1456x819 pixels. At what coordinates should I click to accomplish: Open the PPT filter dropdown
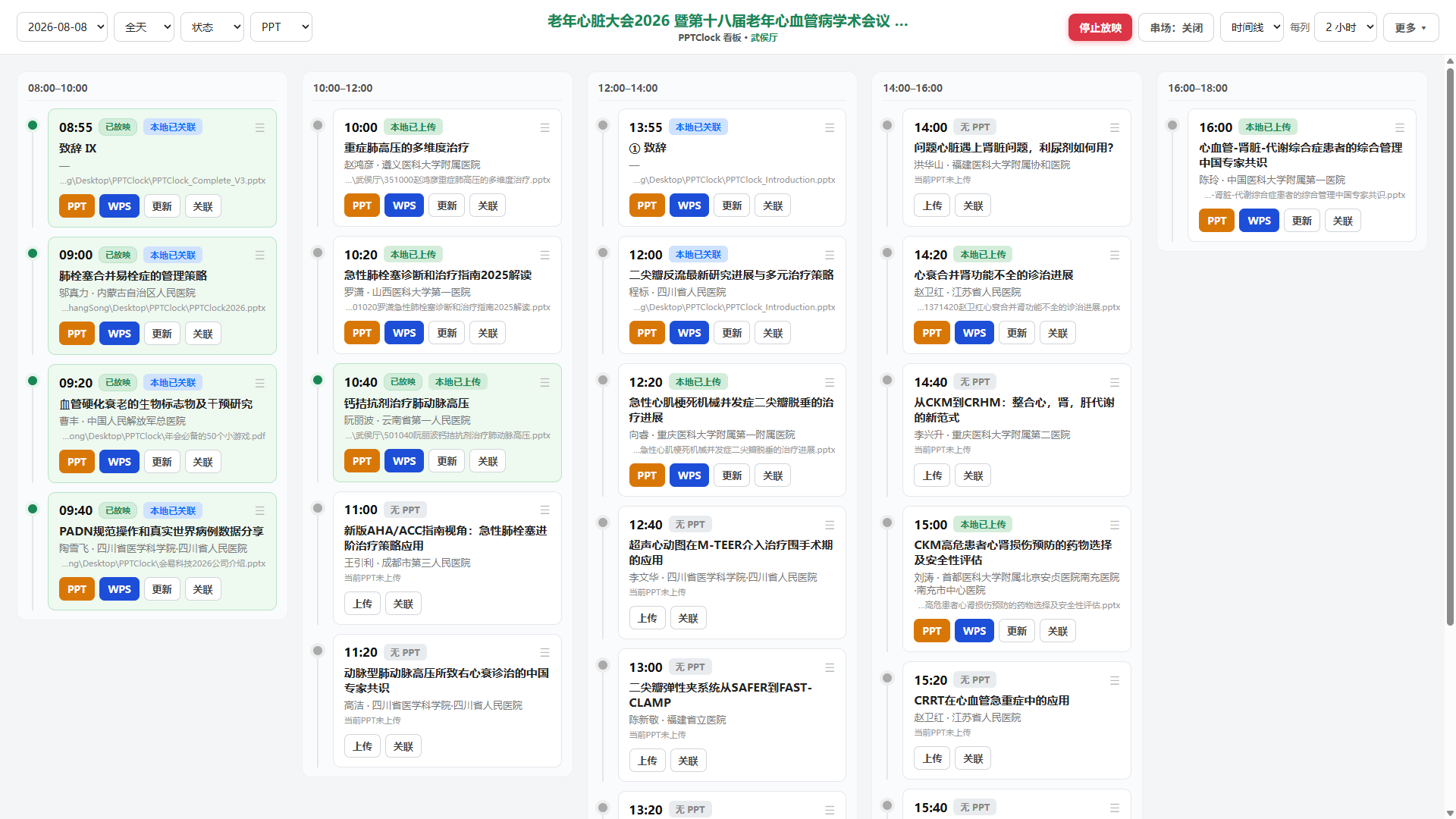281,27
